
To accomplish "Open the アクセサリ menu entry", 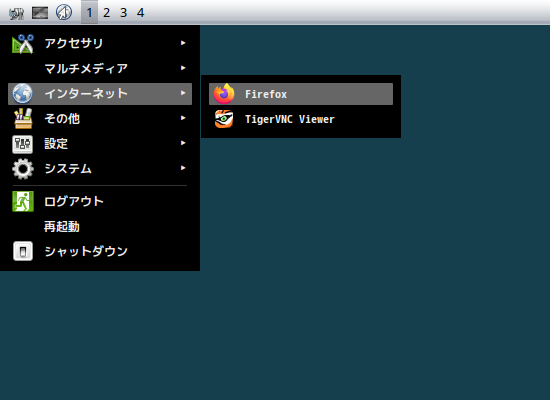I will tap(100, 43).
